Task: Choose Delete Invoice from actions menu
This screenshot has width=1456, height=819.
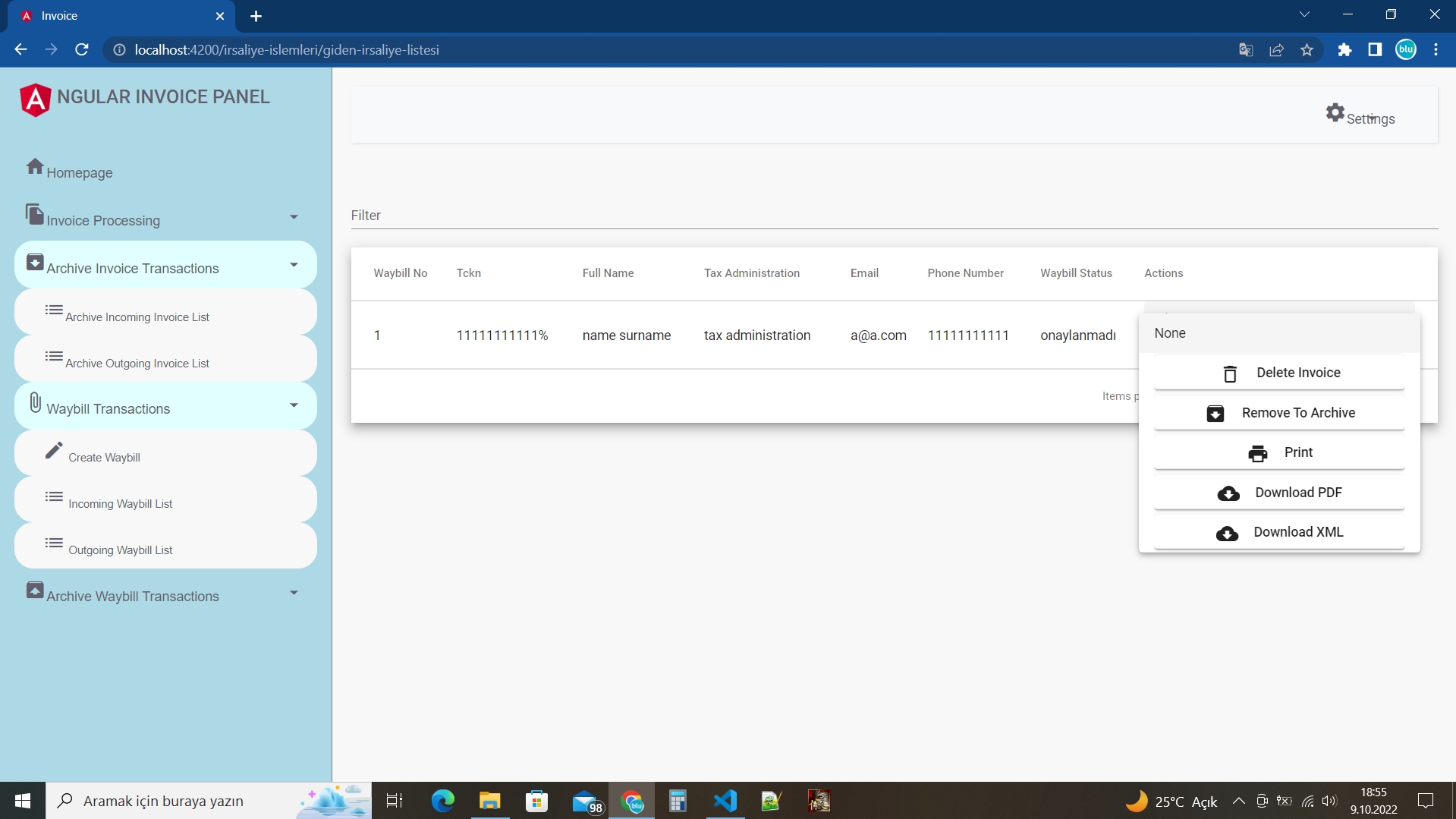Action: tap(1279, 373)
